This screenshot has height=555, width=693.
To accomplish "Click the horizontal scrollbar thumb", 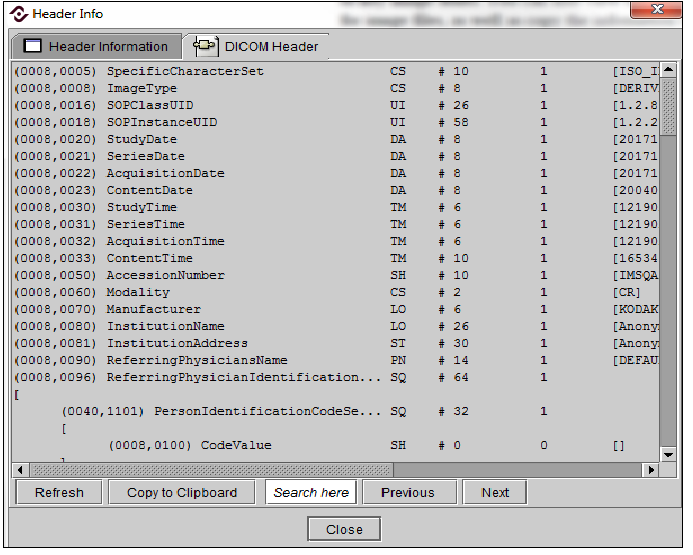I will coord(211,470).
